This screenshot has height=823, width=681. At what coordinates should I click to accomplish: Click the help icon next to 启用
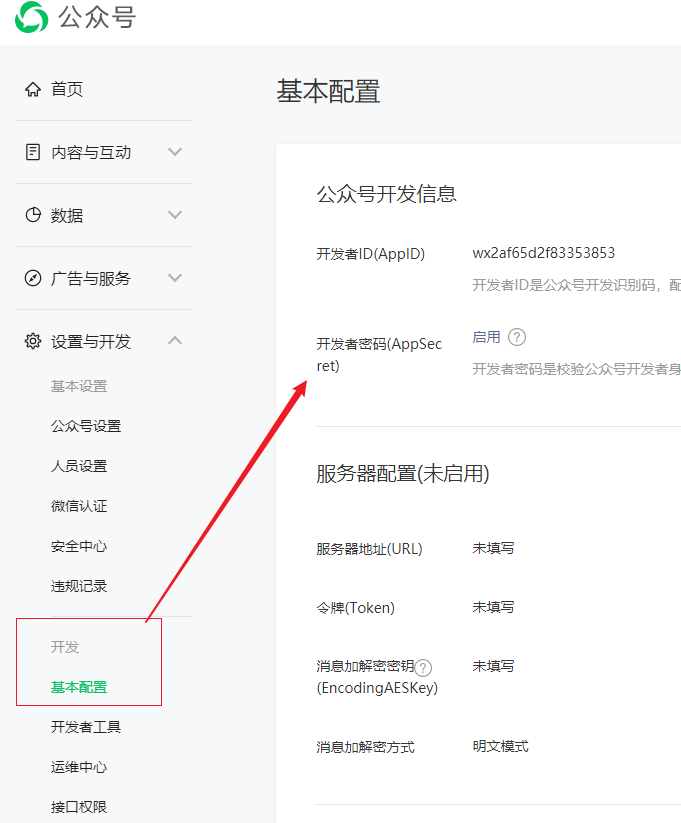coord(517,337)
